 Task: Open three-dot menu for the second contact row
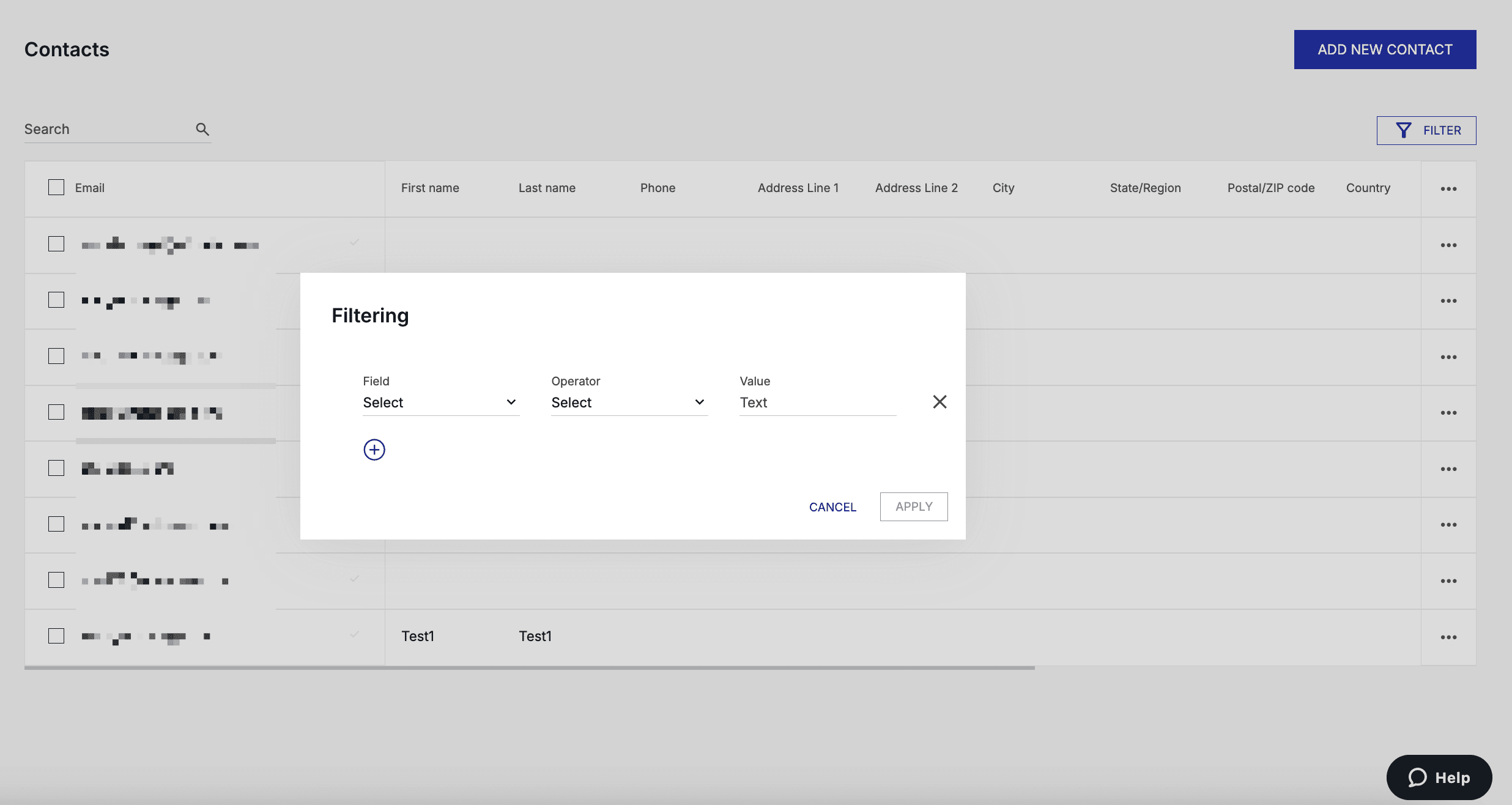(1448, 300)
